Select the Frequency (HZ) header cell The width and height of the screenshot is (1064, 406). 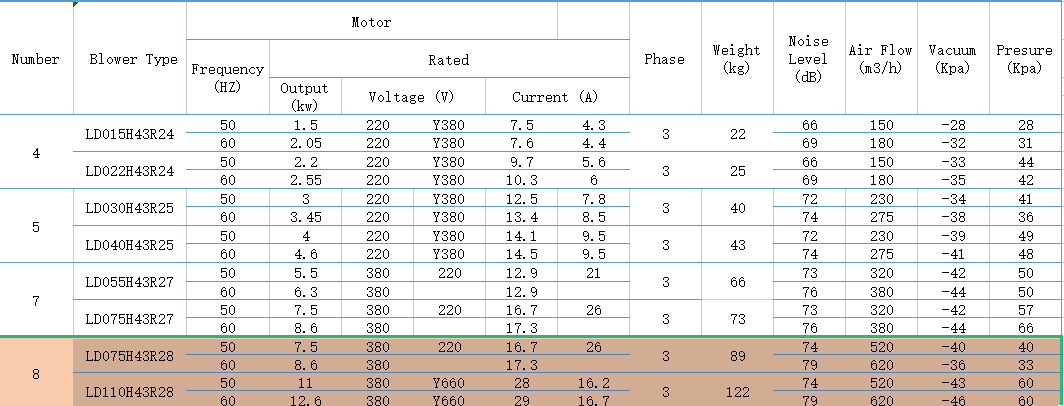pos(228,77)
